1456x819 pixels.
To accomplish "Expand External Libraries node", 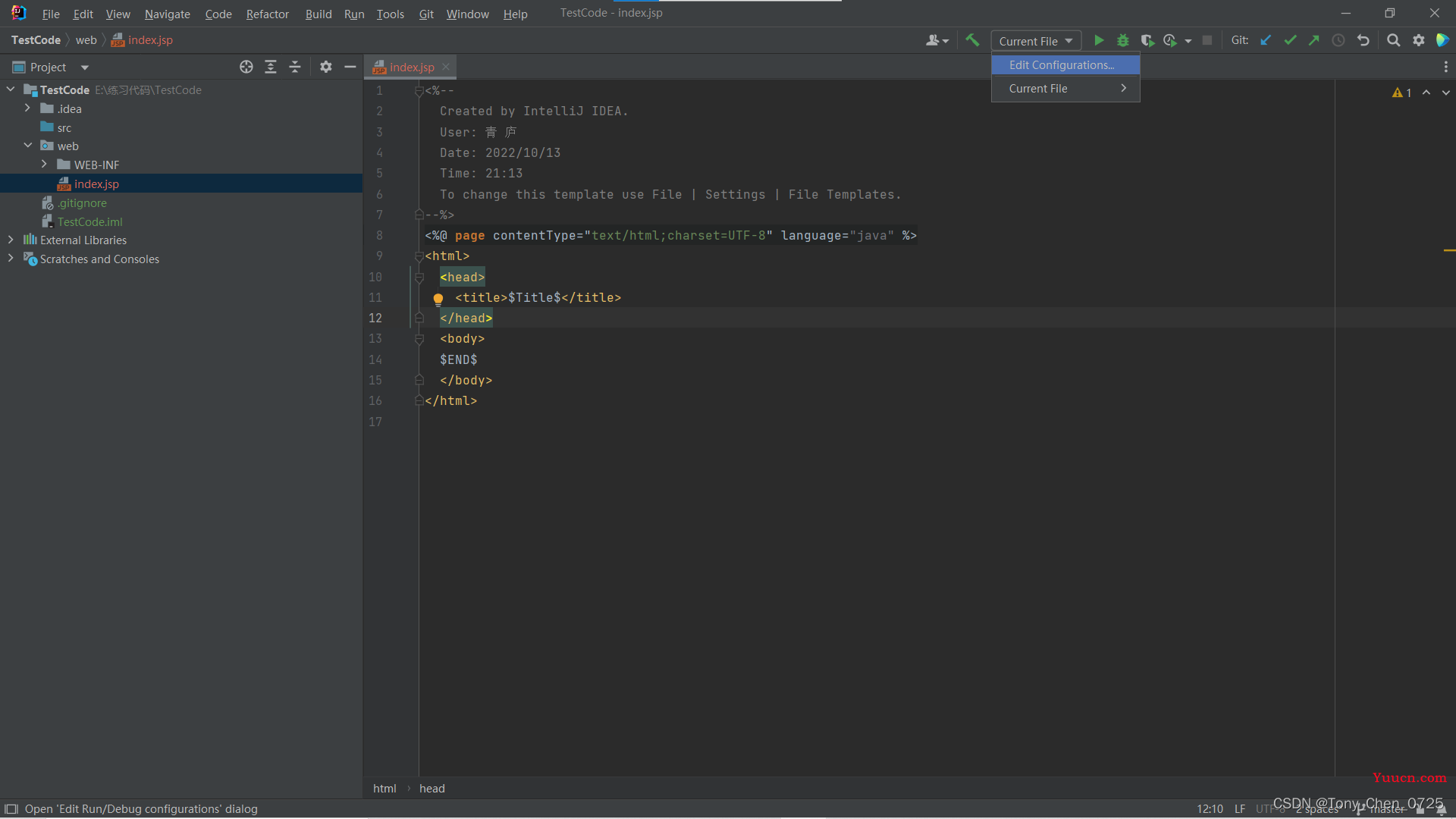I will (11, 240).
